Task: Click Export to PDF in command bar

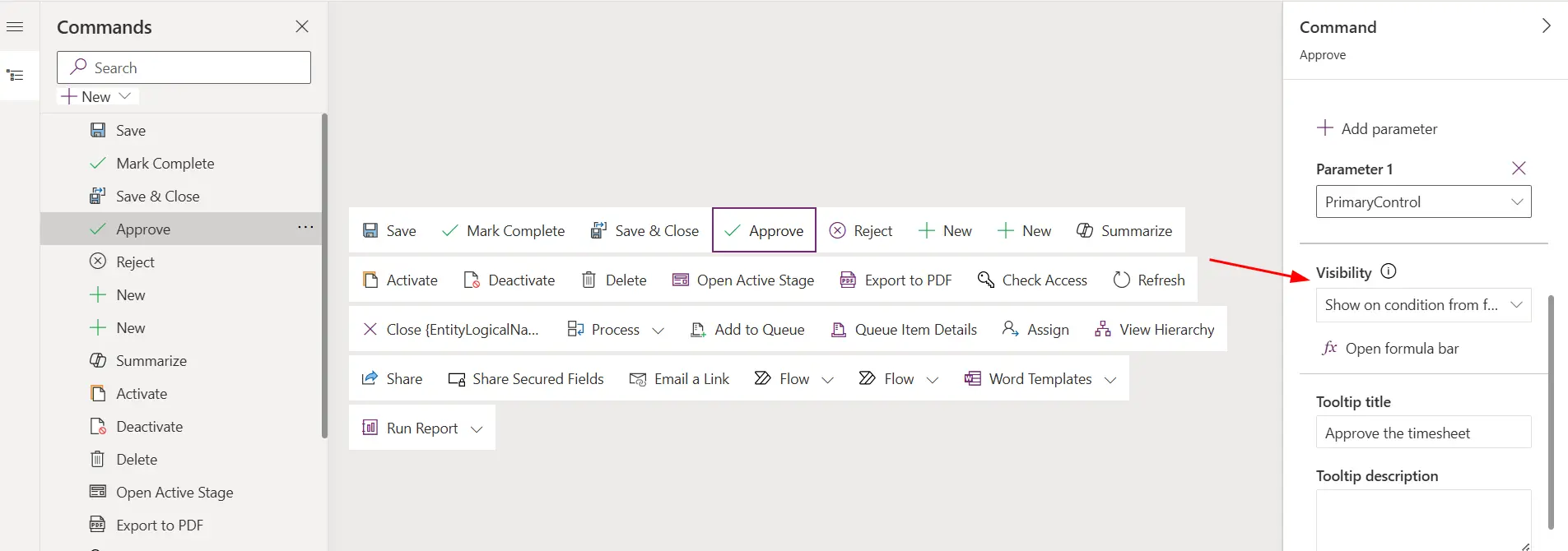Action: 896,280
